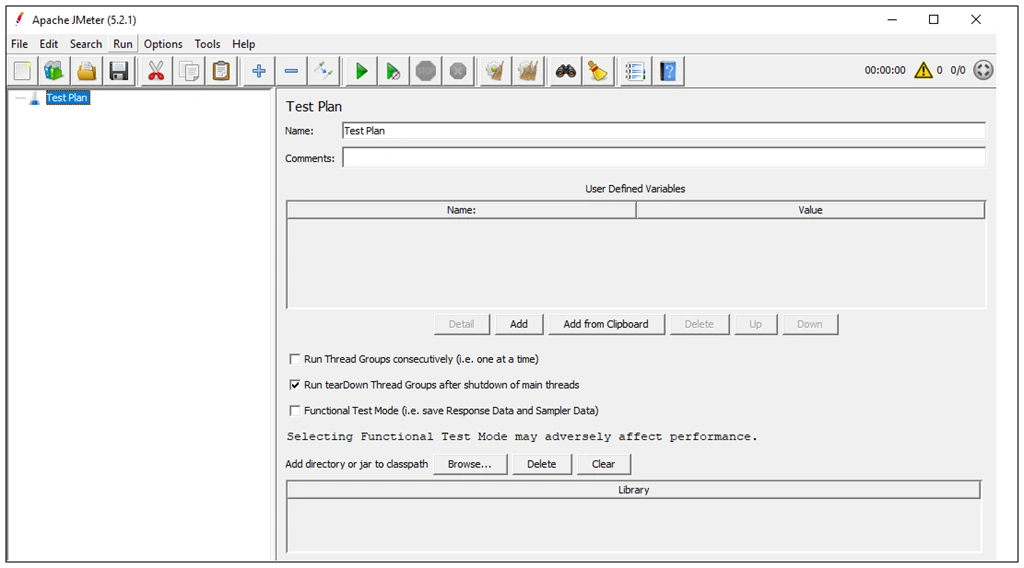Collapse all nodes with minus icon
Image resolution: width=1024 pixels, height=568 pixels.
pyautogui.click(x=291, y=71)
